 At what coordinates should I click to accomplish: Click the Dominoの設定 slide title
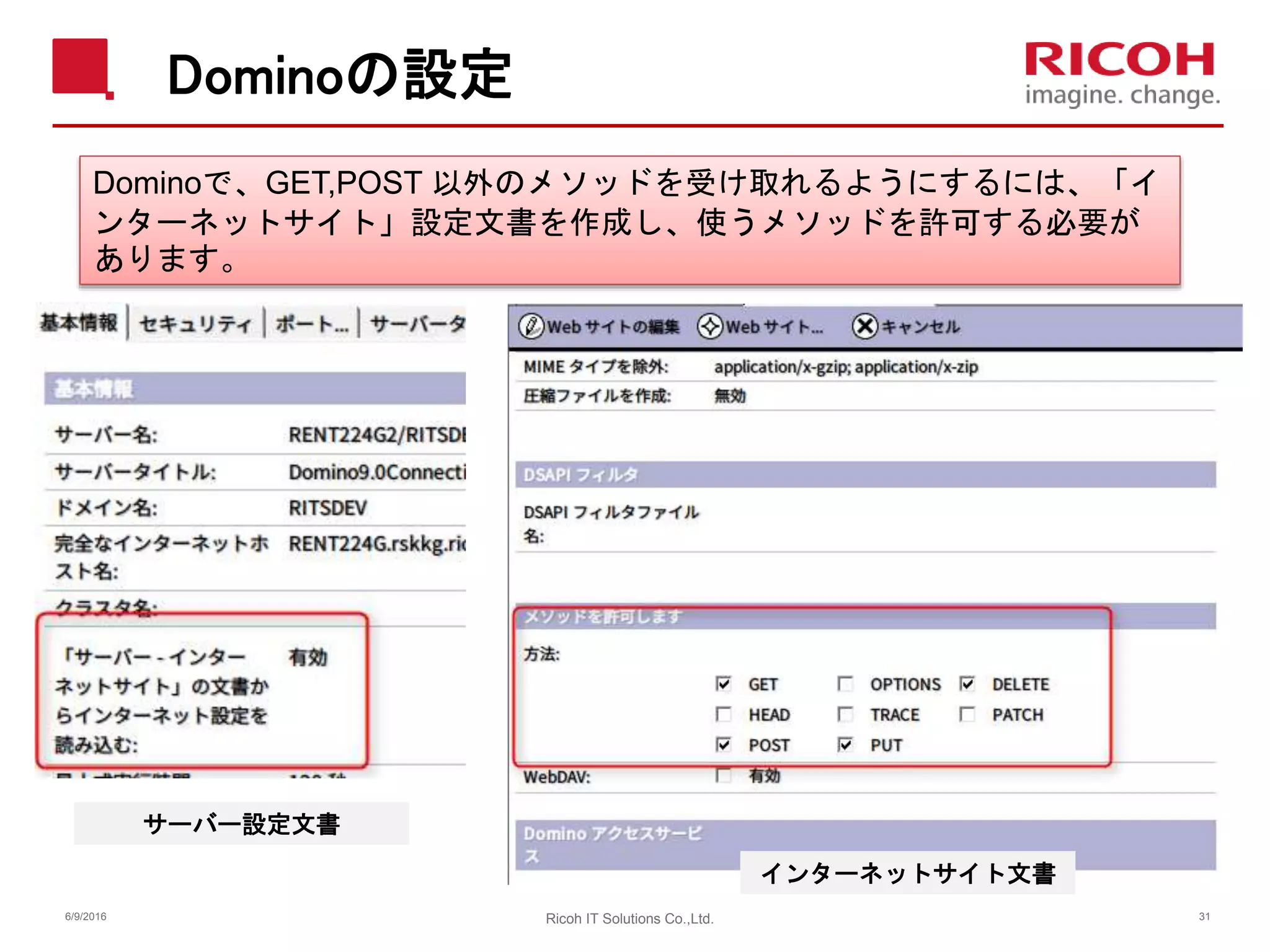[x=339, y=75]
